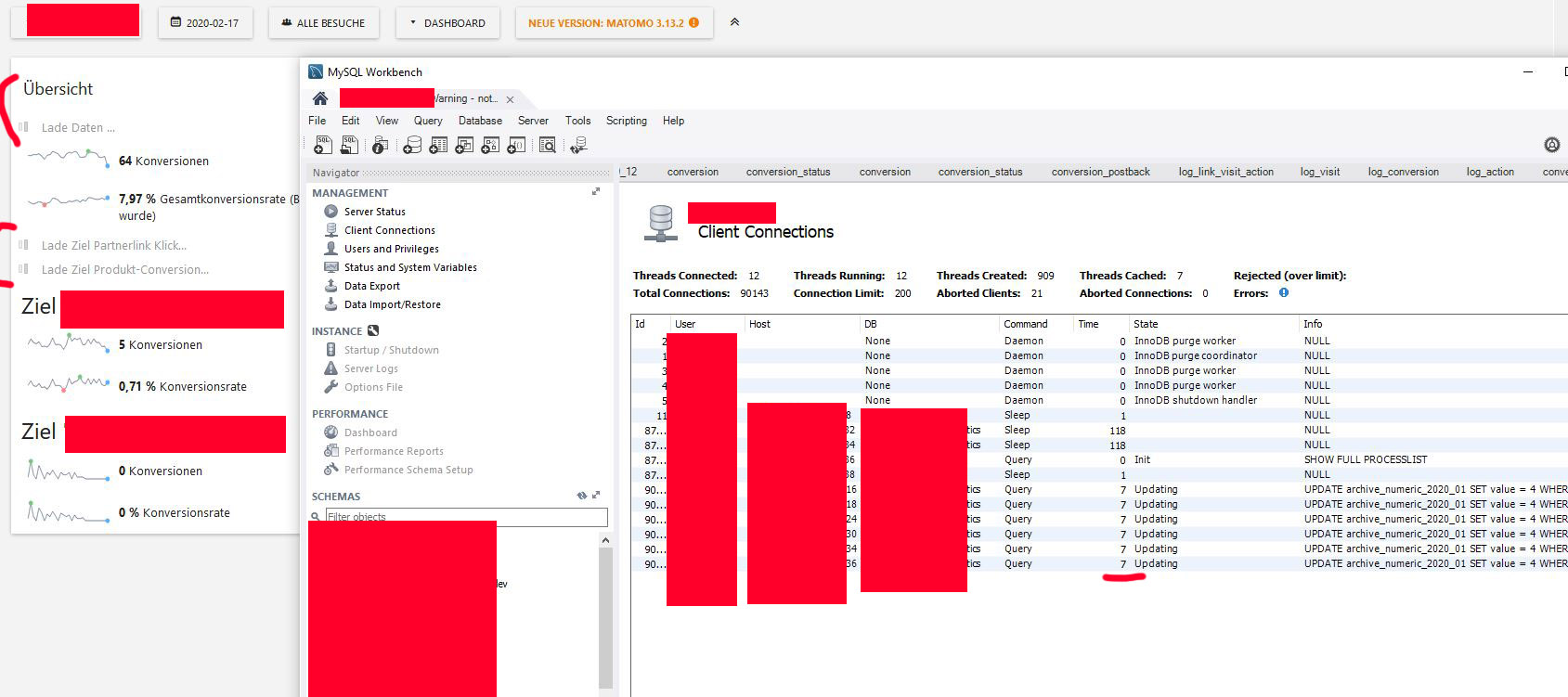Create a new function toolbar icon
Image resolution: width=1568 pixels, height=697 pixels.
coord(516,145)
